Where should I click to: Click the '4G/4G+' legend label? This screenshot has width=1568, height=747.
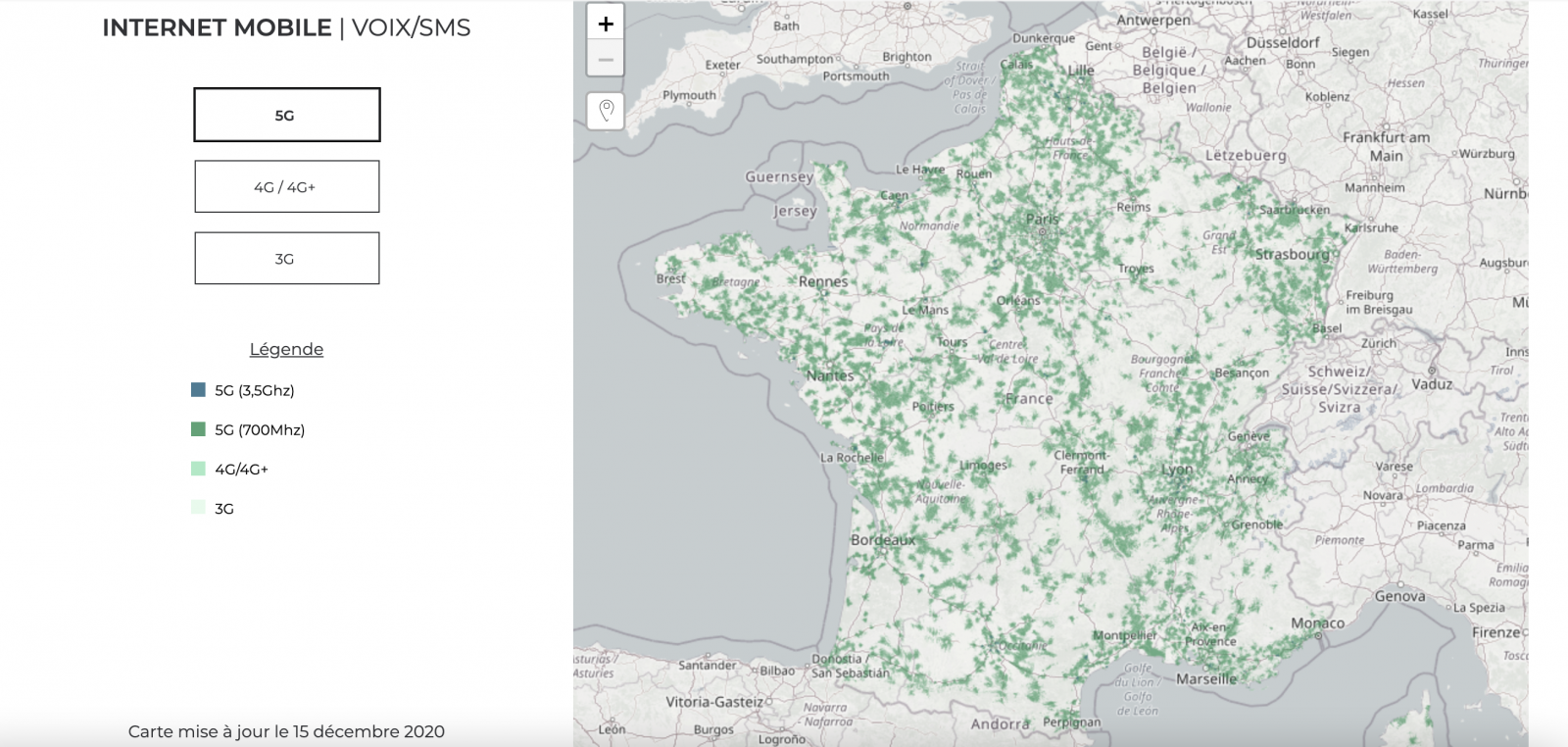241,470
